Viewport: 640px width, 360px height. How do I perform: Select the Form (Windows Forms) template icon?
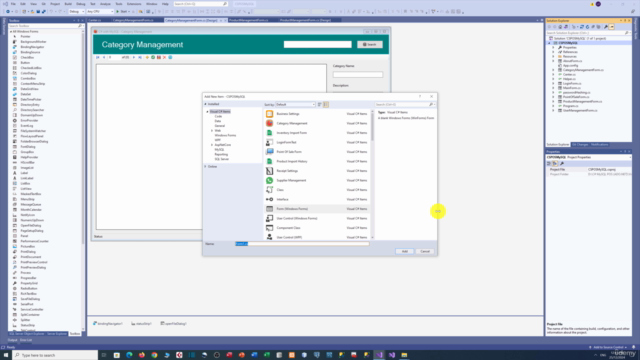coord(269,209)
